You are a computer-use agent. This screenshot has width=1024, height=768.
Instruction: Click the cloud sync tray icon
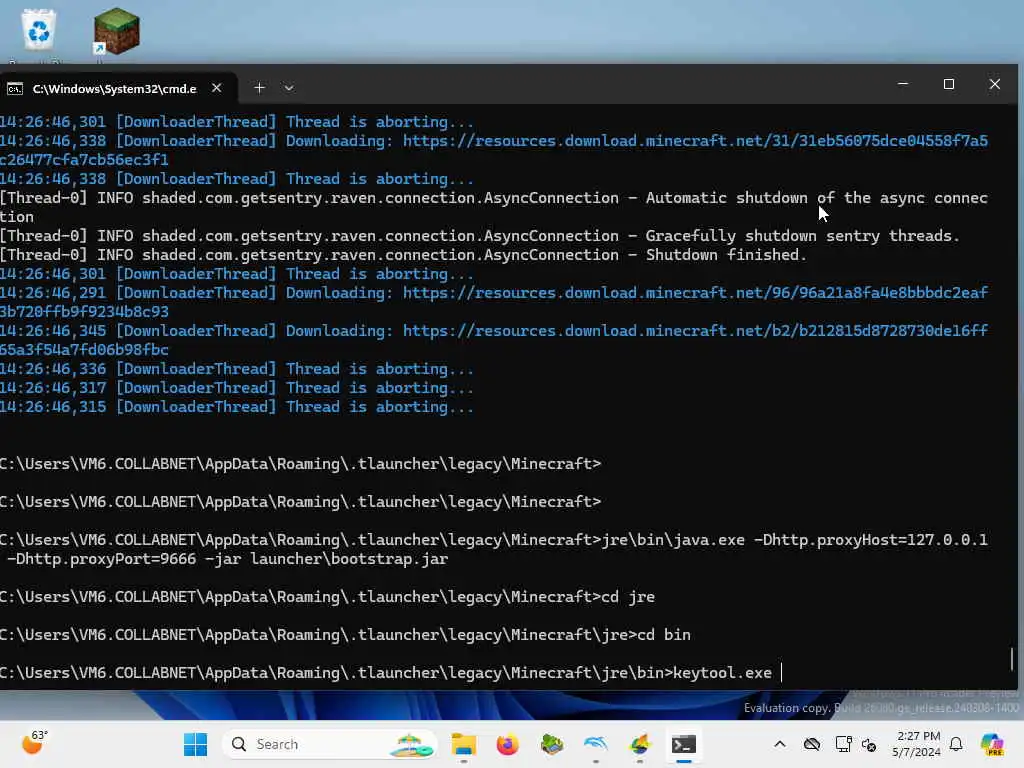pyautogui.click(x=812, y=744)
